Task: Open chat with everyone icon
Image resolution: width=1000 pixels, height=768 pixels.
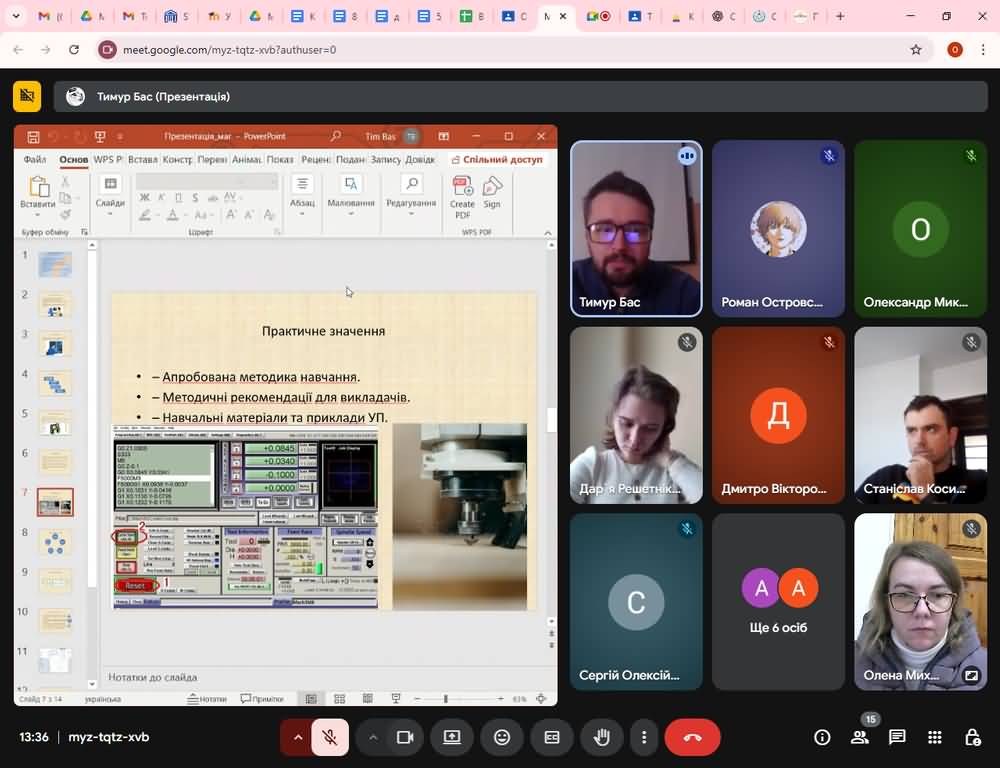Action: (897, 737)
